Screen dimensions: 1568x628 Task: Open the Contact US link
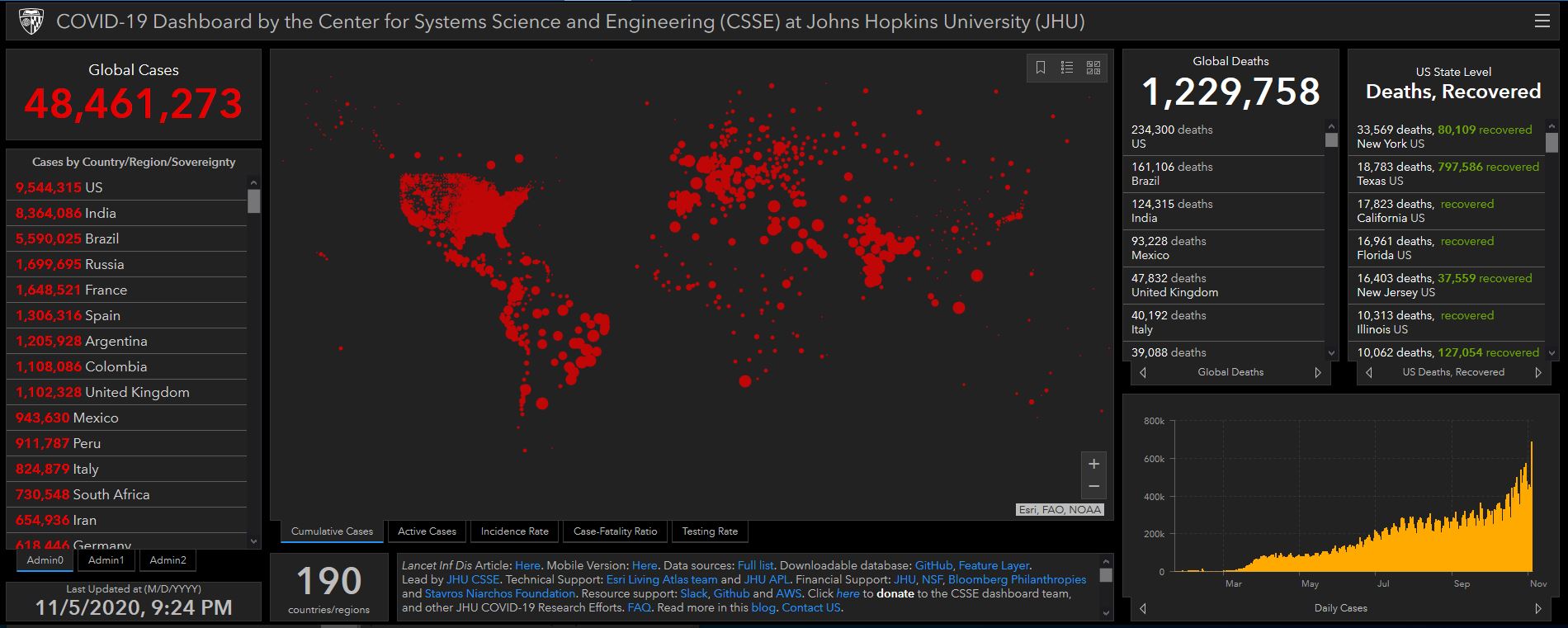click(810, 607)
